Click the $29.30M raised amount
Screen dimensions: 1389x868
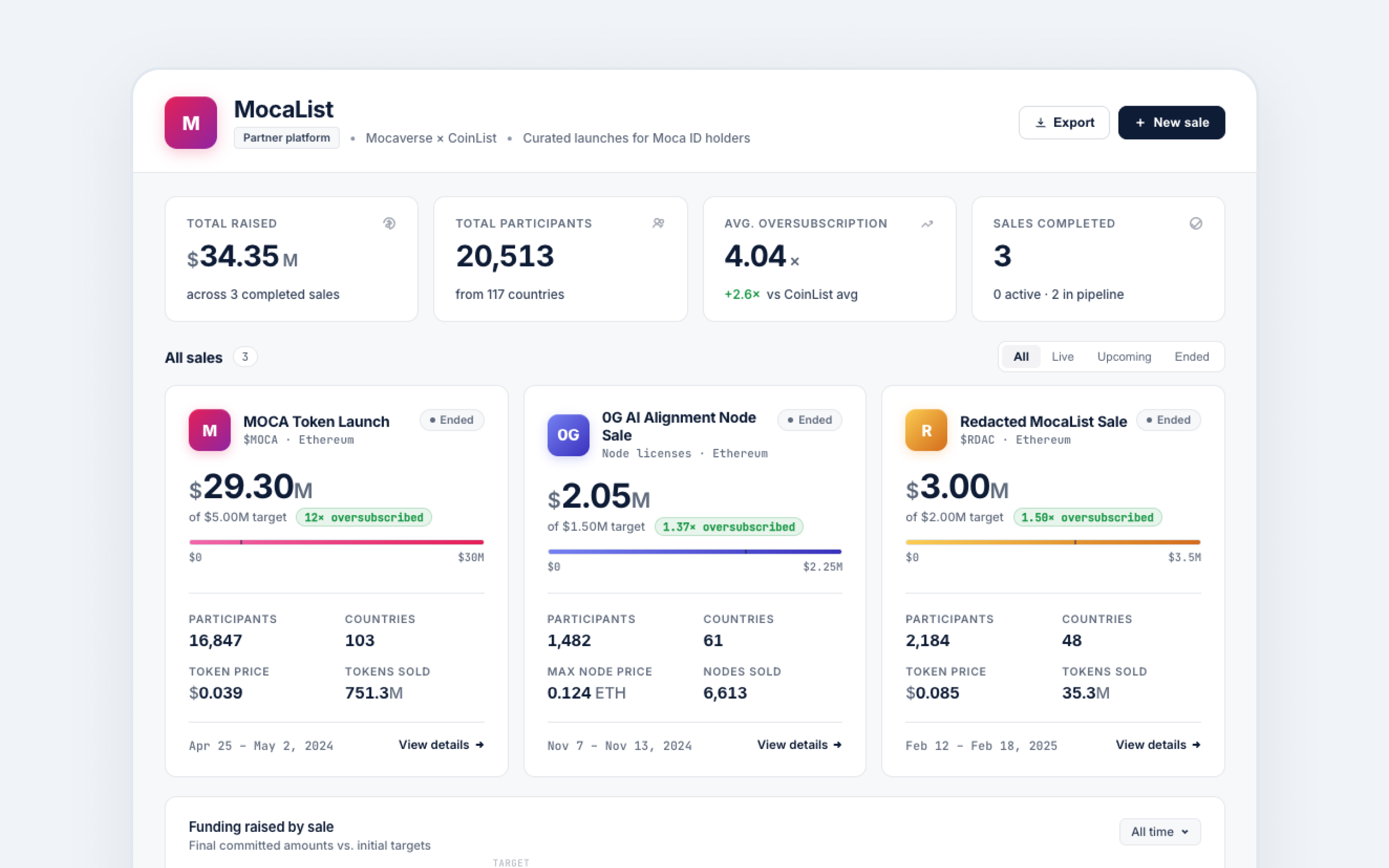250,487
